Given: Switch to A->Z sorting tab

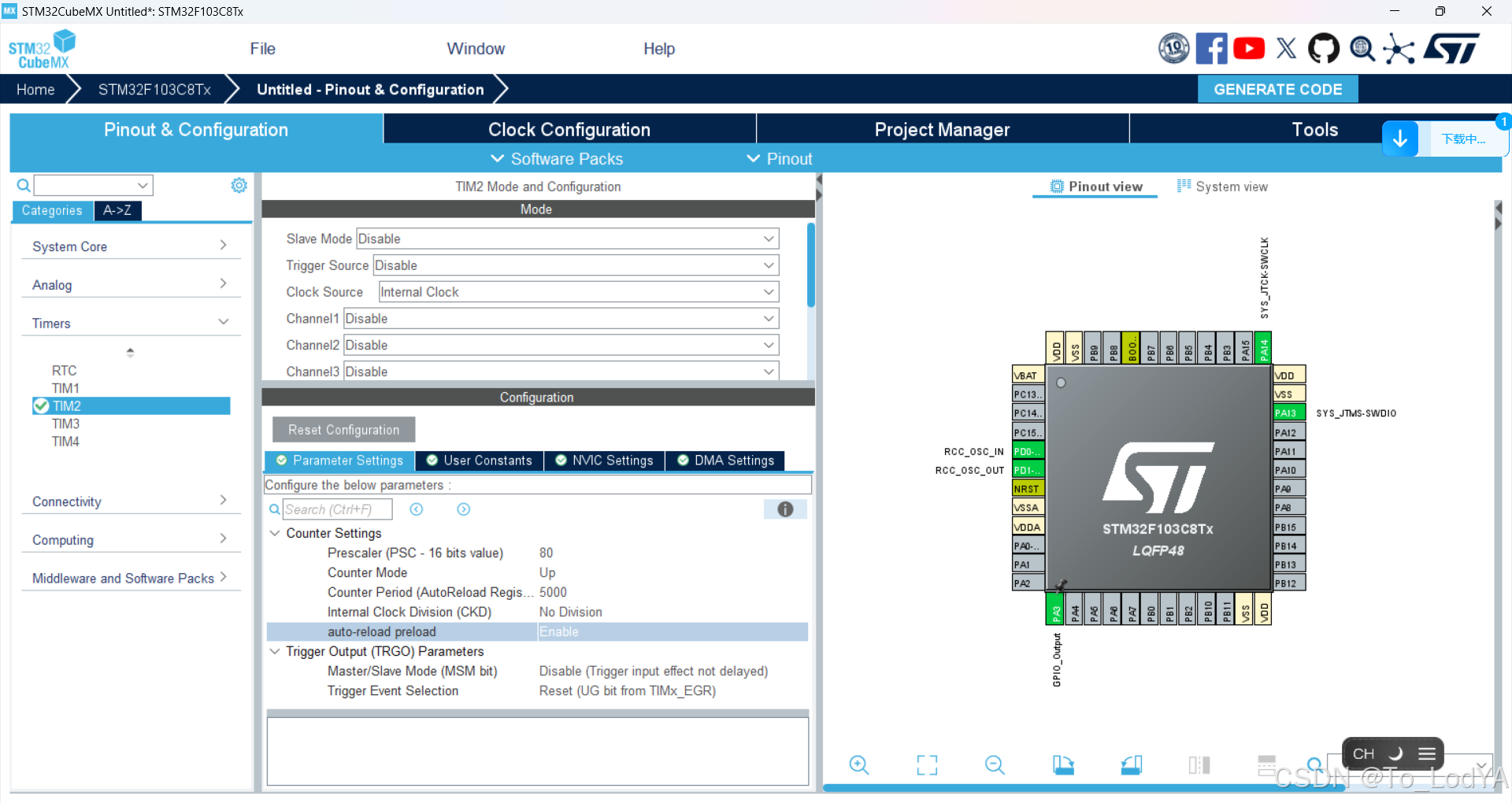Looking at the screenshot, I should coord(117,210).
